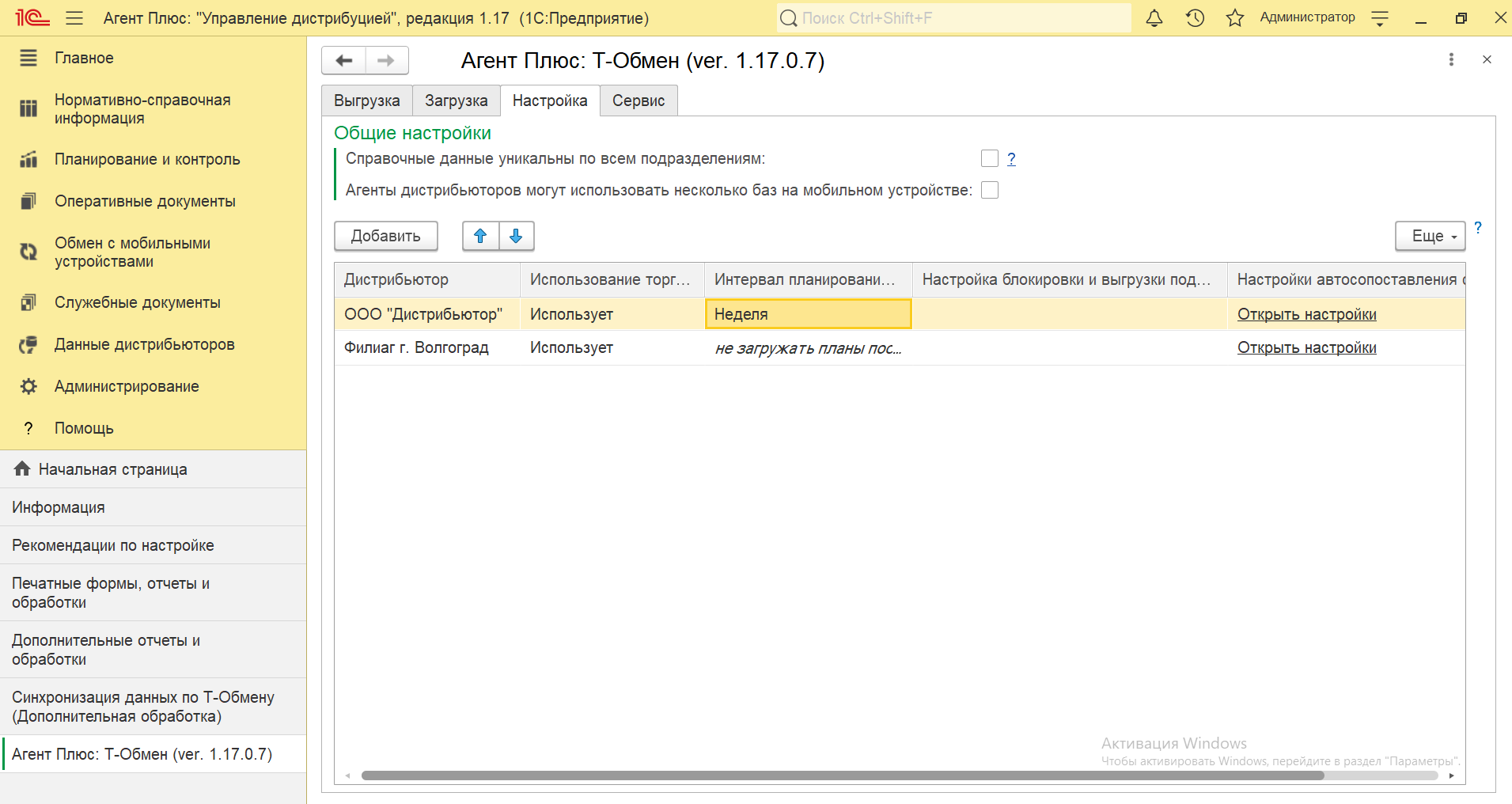The width and height of the screenshot is (1512, 804).
Task: Click Планирование и контроль chart icon
Action: point(28,159)
